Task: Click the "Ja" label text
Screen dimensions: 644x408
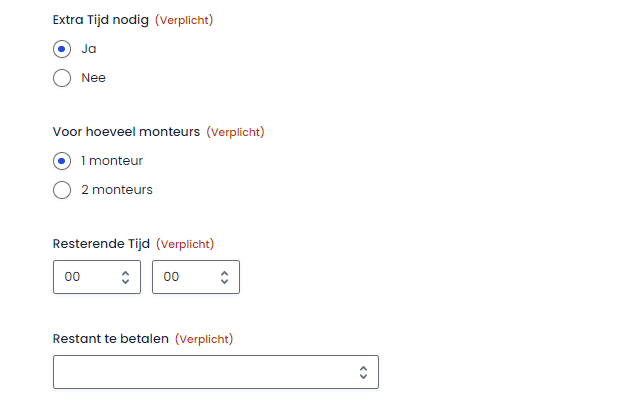Action: (89, 49)
